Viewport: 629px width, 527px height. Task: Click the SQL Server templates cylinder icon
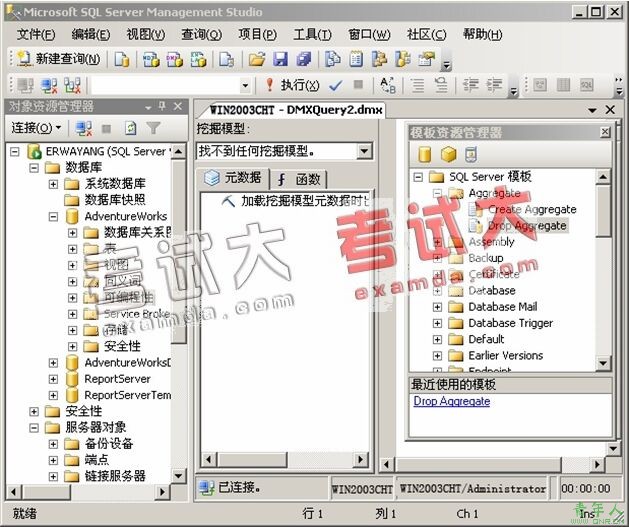425,154
